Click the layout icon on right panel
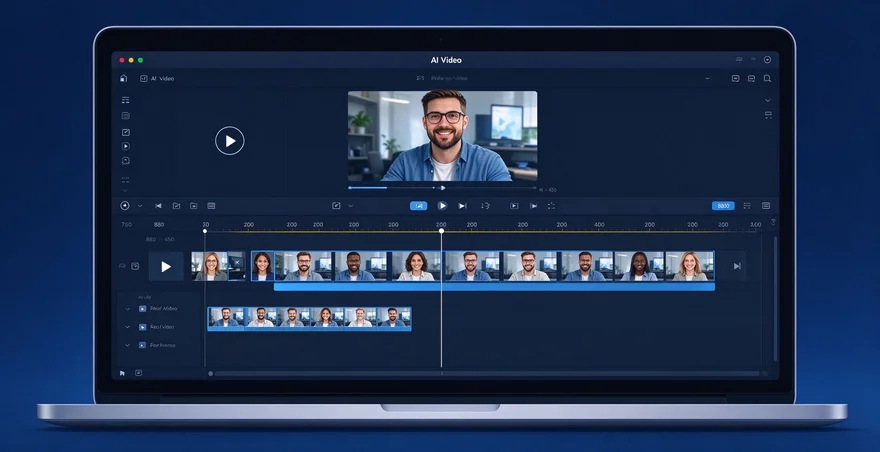 tap(768, 115)
